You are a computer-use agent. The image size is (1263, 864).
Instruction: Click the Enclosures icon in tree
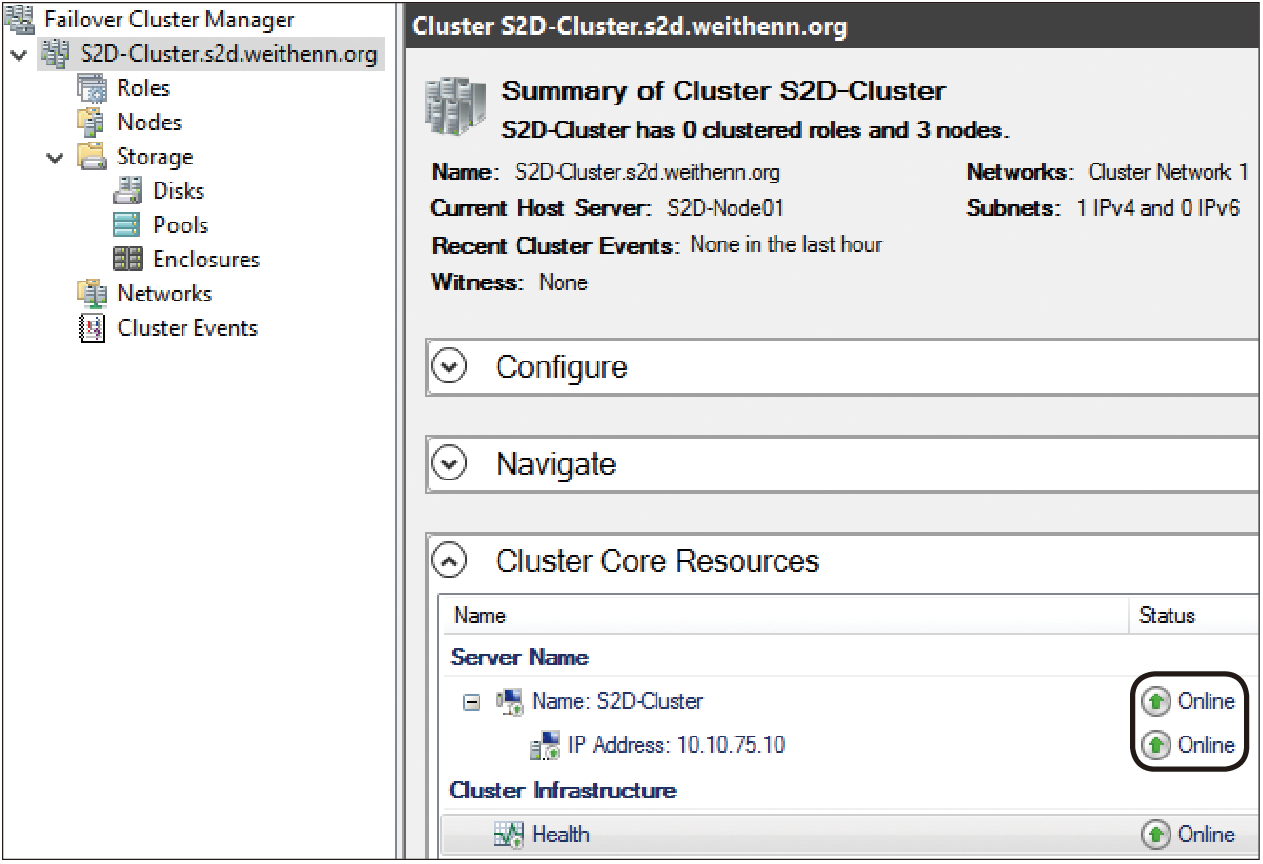(128, 259)
